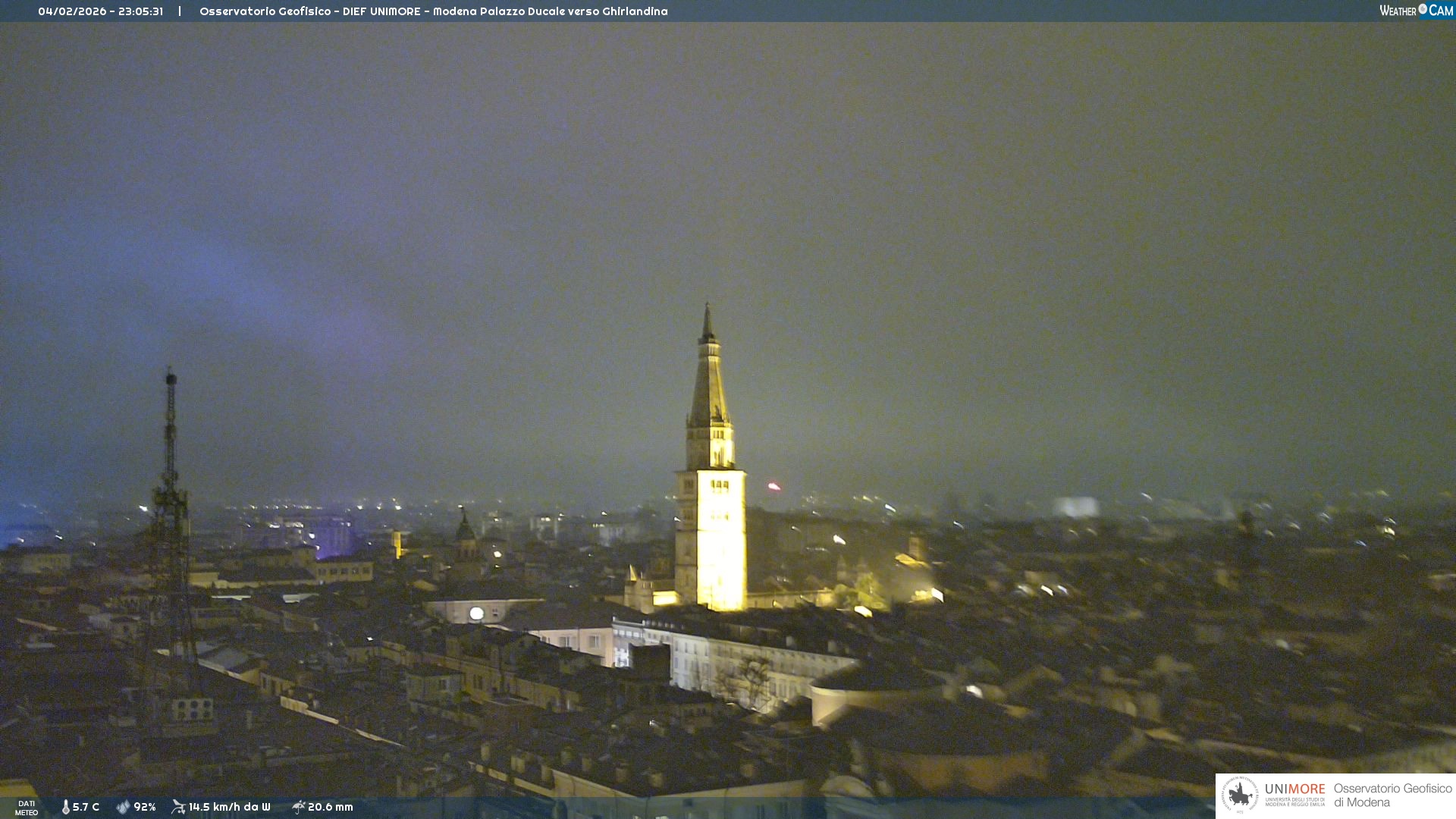Select the 14.5 km/h da W wind reading
1456x819 pixels.
(229, 808)
